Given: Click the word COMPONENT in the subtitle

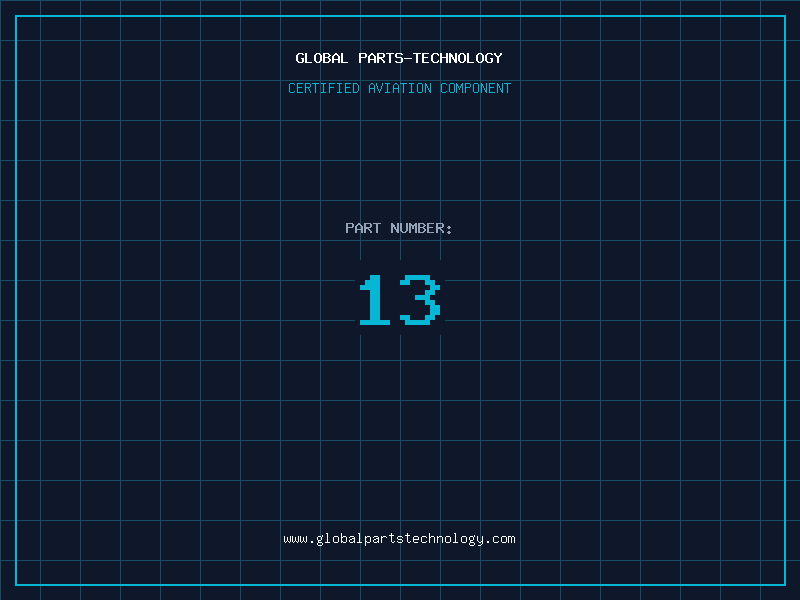Looking at the screenshot, I should (476, 88).
